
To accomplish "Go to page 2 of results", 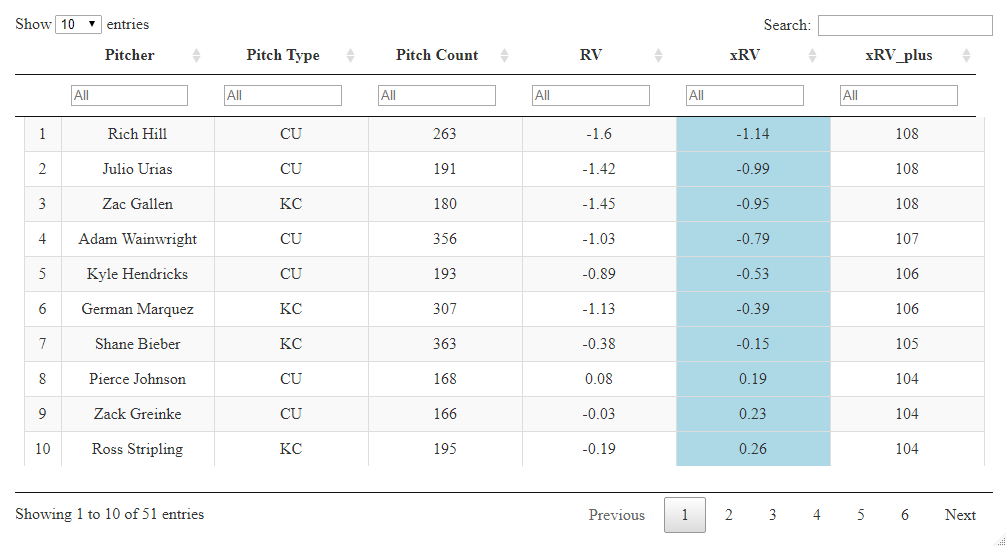I will coord(729,515).
